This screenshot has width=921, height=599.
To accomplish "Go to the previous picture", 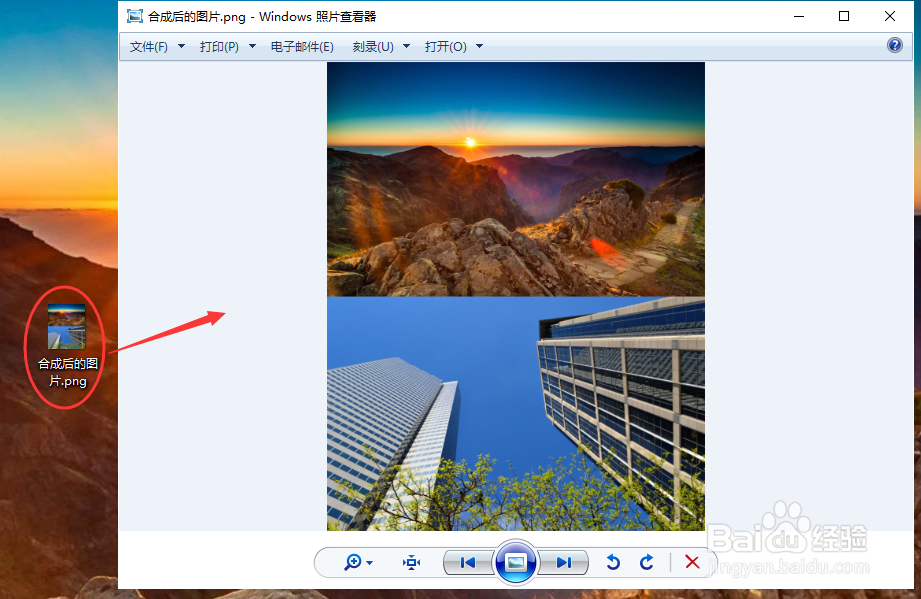I will (x=468, y=563).
